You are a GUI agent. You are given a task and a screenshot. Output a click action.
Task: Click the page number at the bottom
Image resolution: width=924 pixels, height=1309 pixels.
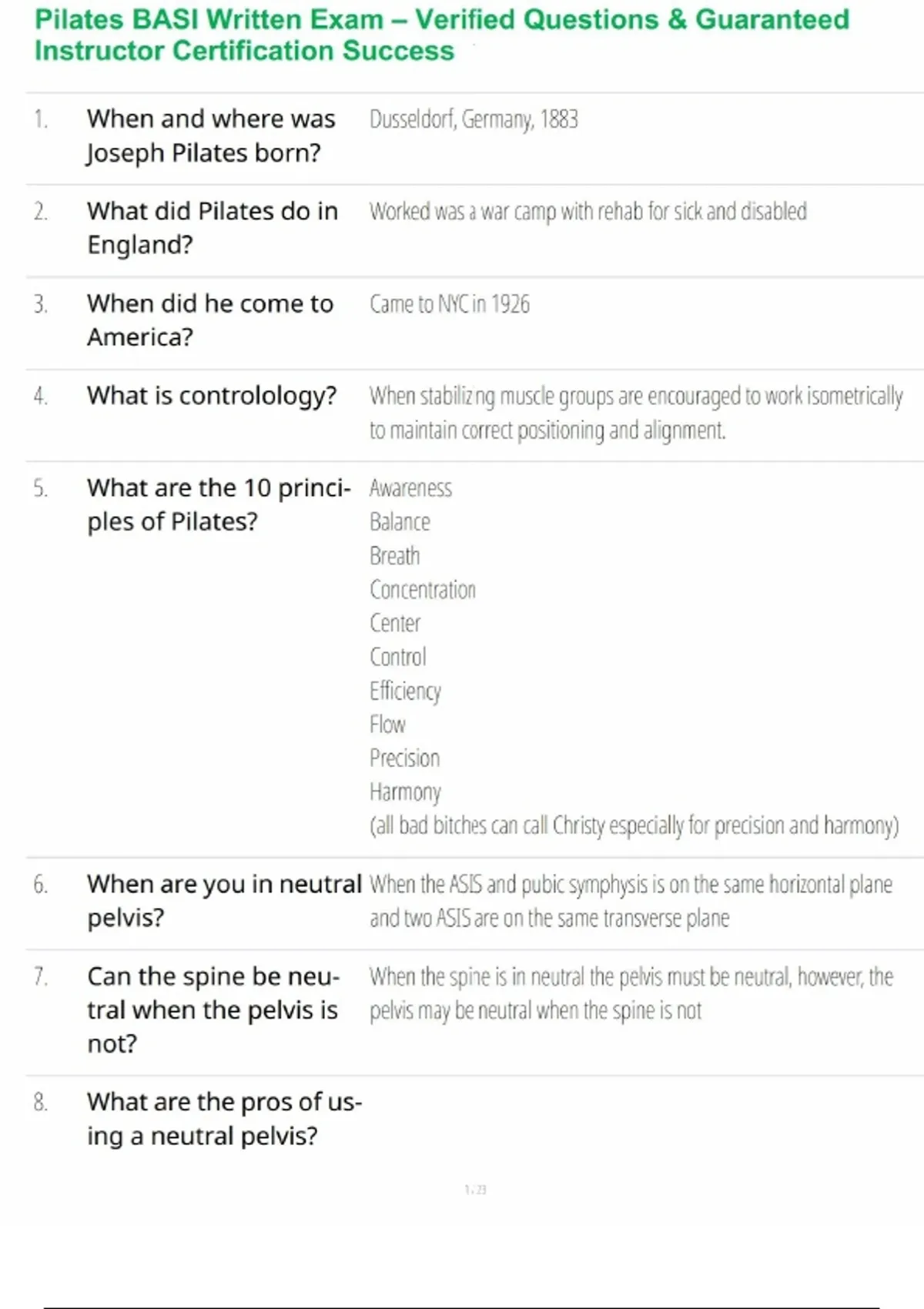coord(475,1190)
